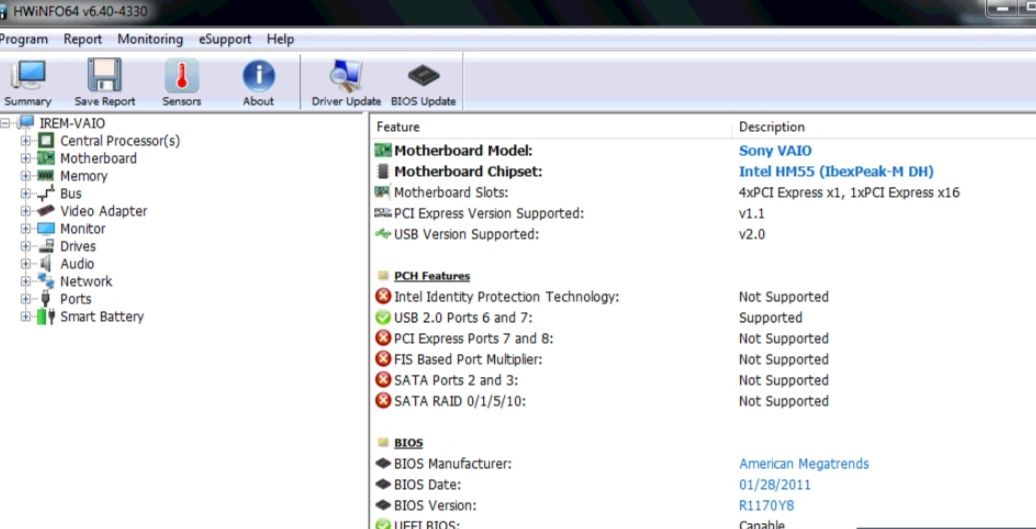Screen dimensions: 1036x529
Task: Click the Smart Battery icon
Action: pos(46,316)
